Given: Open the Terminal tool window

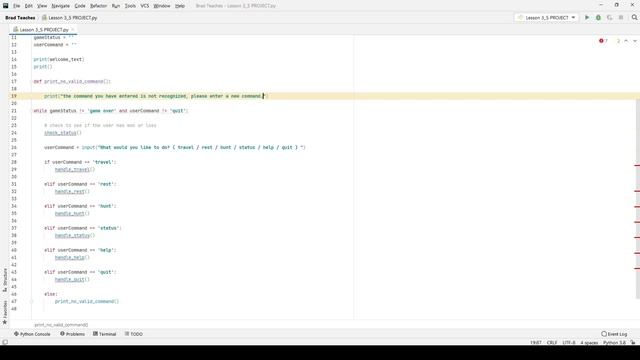Looking at the screenshot, I should (104, 334).
